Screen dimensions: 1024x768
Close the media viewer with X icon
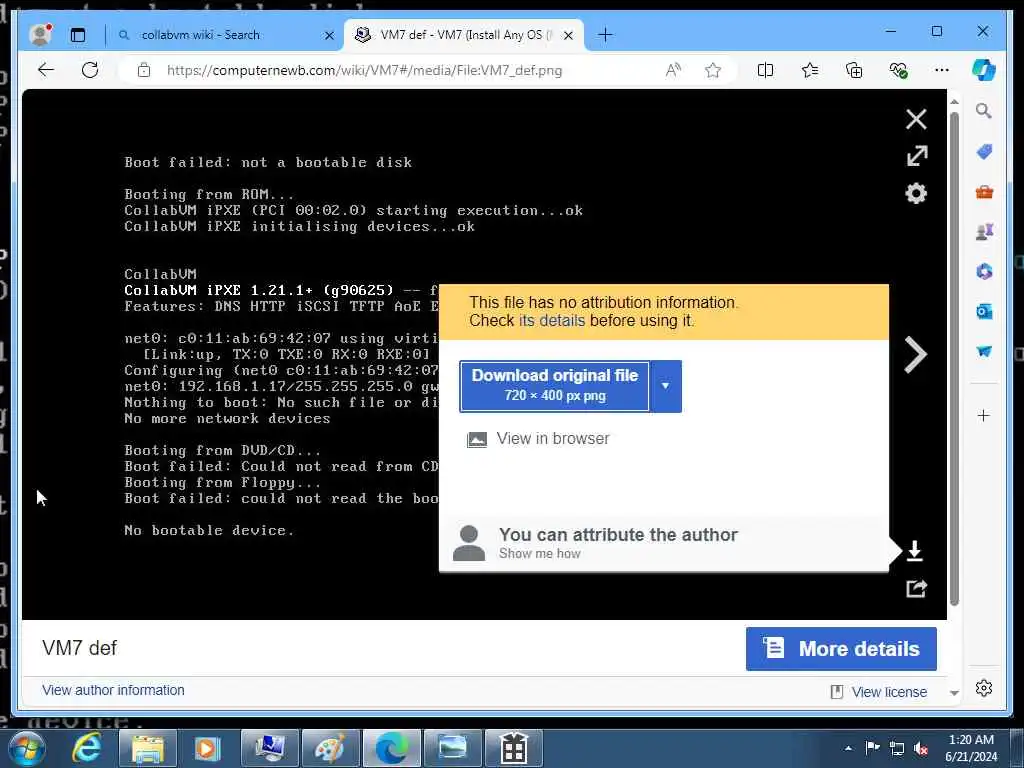click(916, 119)
